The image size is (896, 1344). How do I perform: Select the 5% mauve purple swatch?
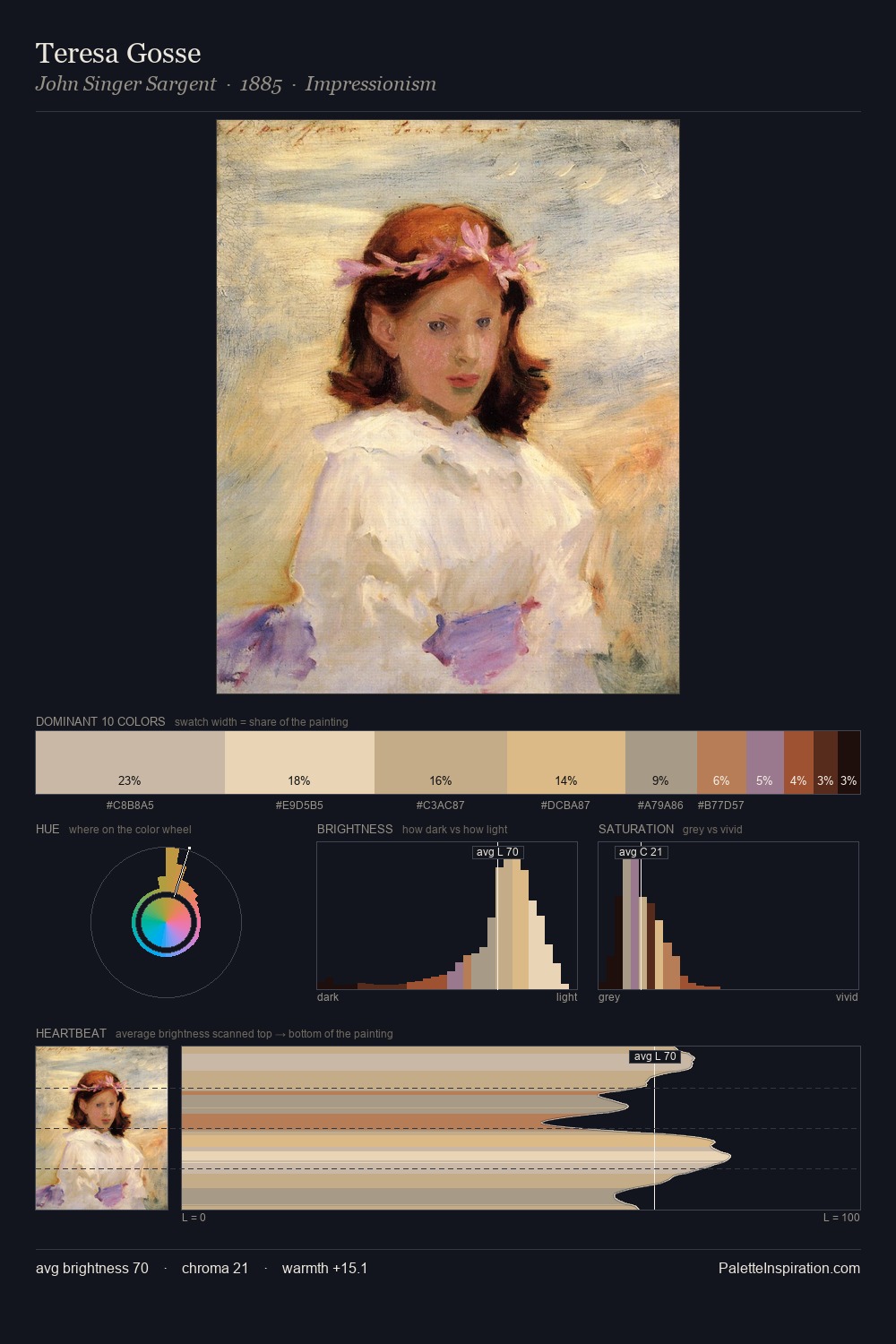pos(765,762)
